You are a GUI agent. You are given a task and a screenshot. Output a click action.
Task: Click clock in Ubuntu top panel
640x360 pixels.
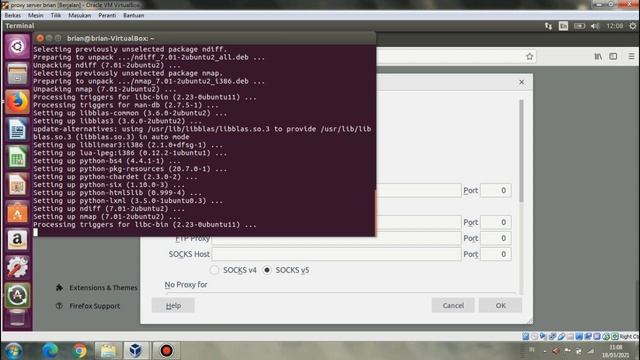614,26
